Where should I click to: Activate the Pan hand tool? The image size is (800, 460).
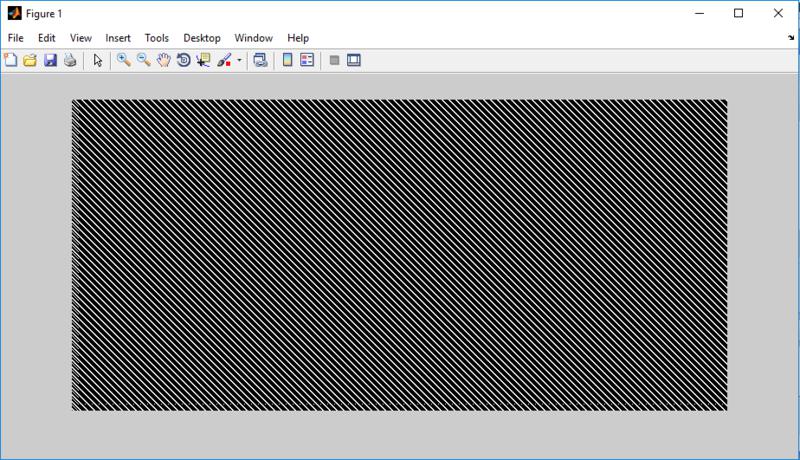(164, 60)
